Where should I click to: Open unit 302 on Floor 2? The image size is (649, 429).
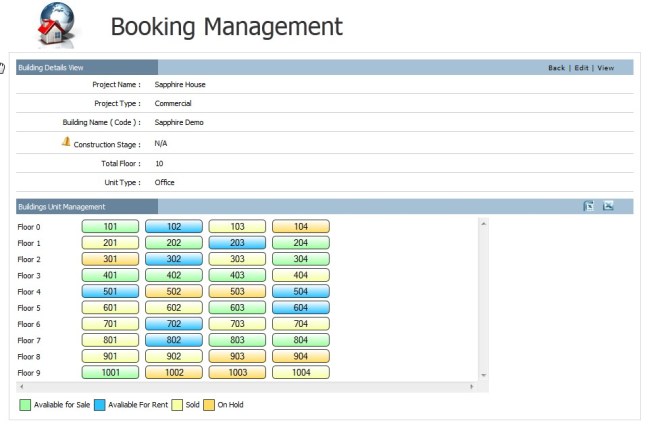pyautogui.click(x=174, y=259)
